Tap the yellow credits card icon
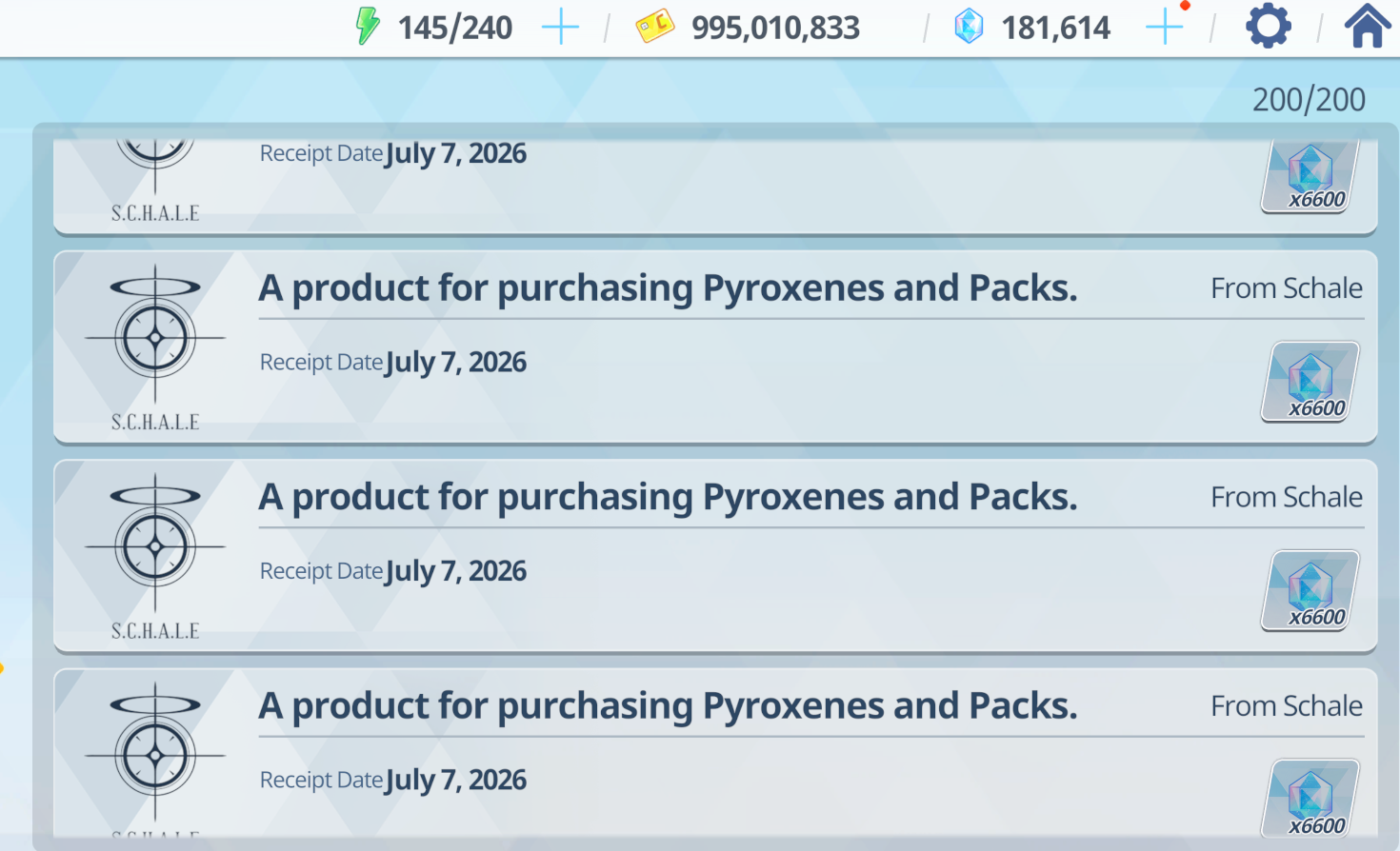 point(655,26)
